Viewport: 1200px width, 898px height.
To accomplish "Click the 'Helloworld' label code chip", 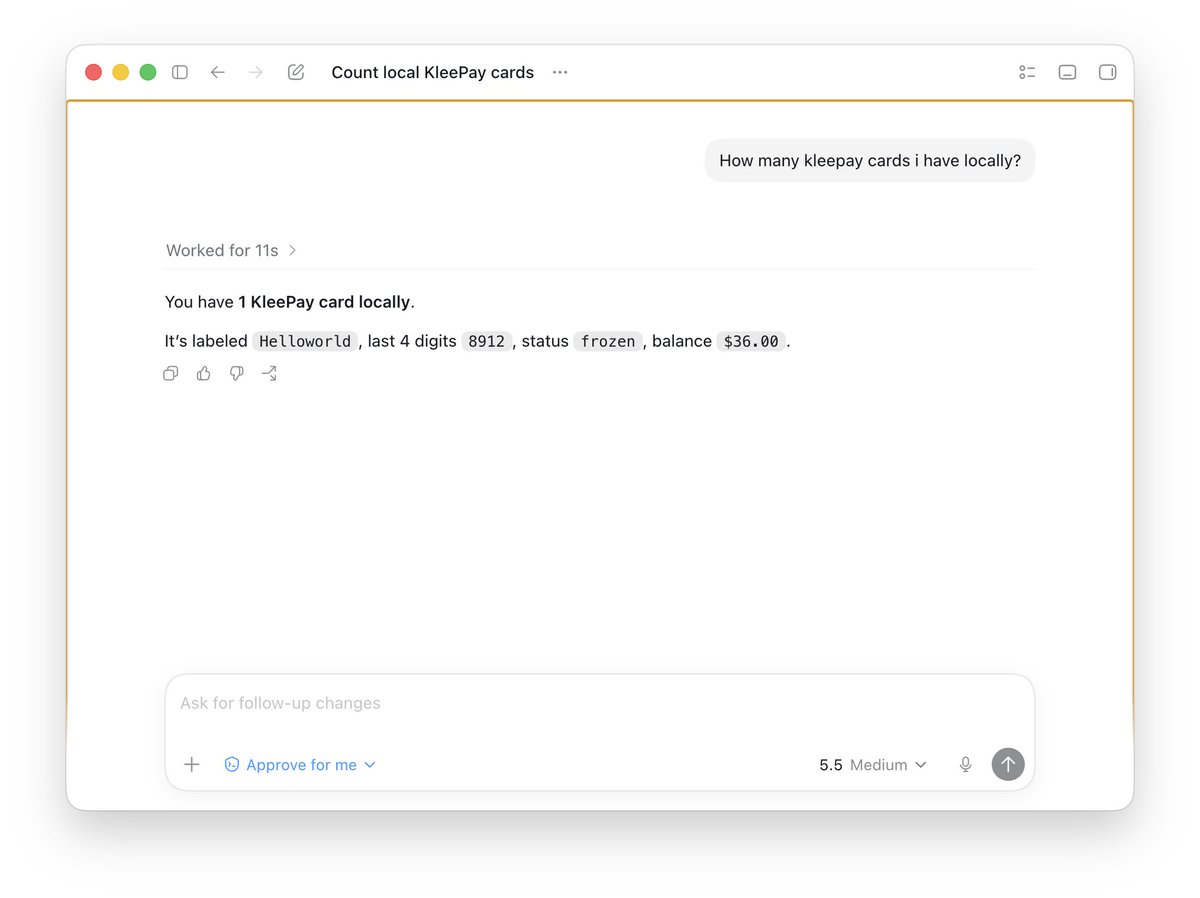I will (305, 341).
